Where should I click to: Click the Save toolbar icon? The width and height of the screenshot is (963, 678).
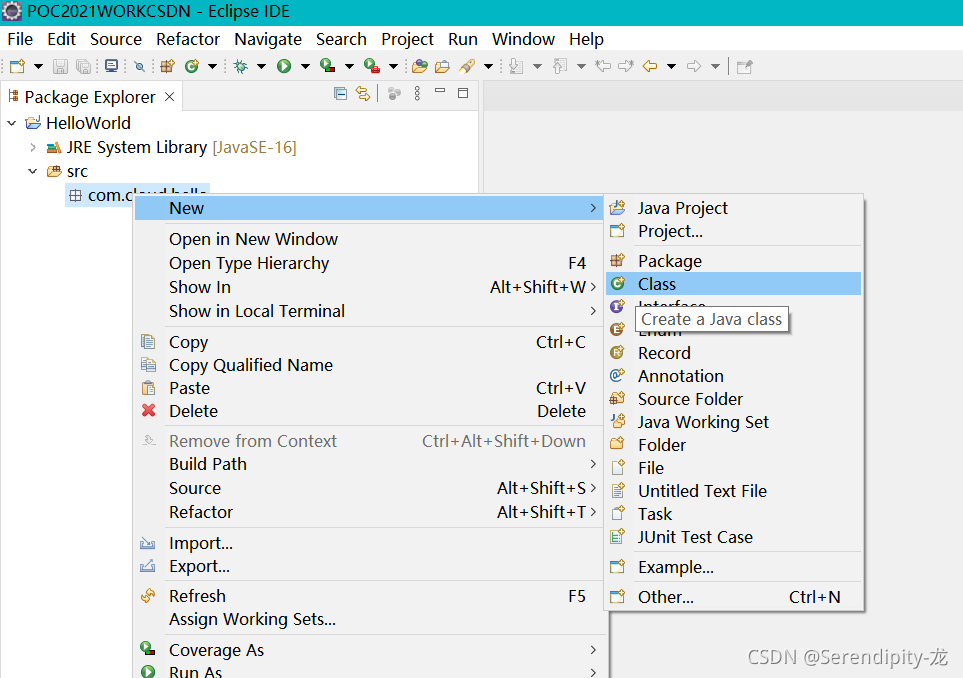(60, 66)
